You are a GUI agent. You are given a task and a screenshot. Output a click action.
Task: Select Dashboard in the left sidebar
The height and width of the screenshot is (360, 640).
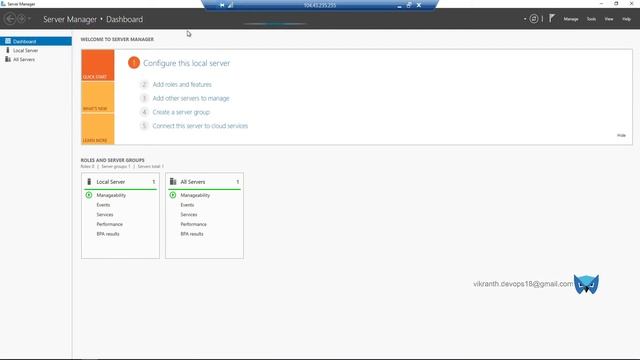click(x=36, y=41)
